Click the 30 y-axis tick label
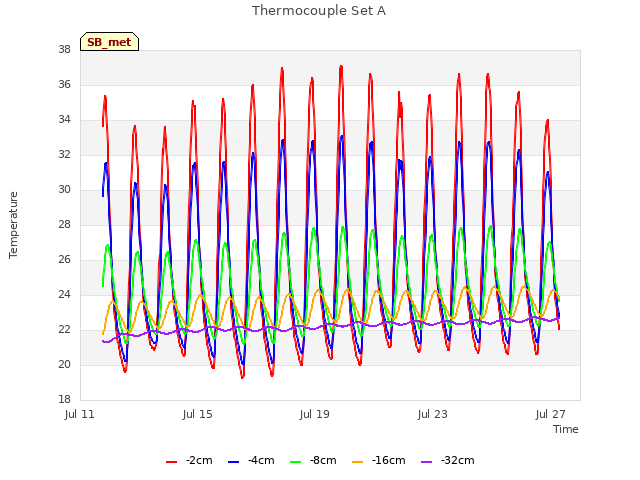640x480 pixels. (64, 189)
